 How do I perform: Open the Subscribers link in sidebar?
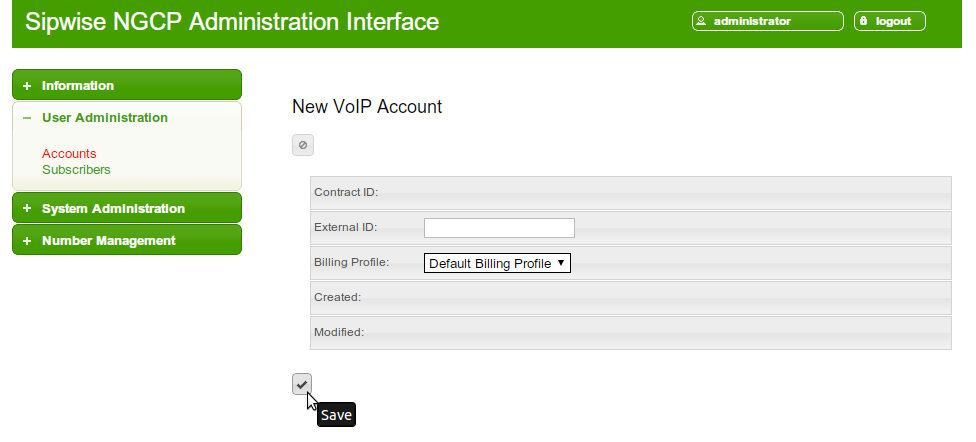76,169
